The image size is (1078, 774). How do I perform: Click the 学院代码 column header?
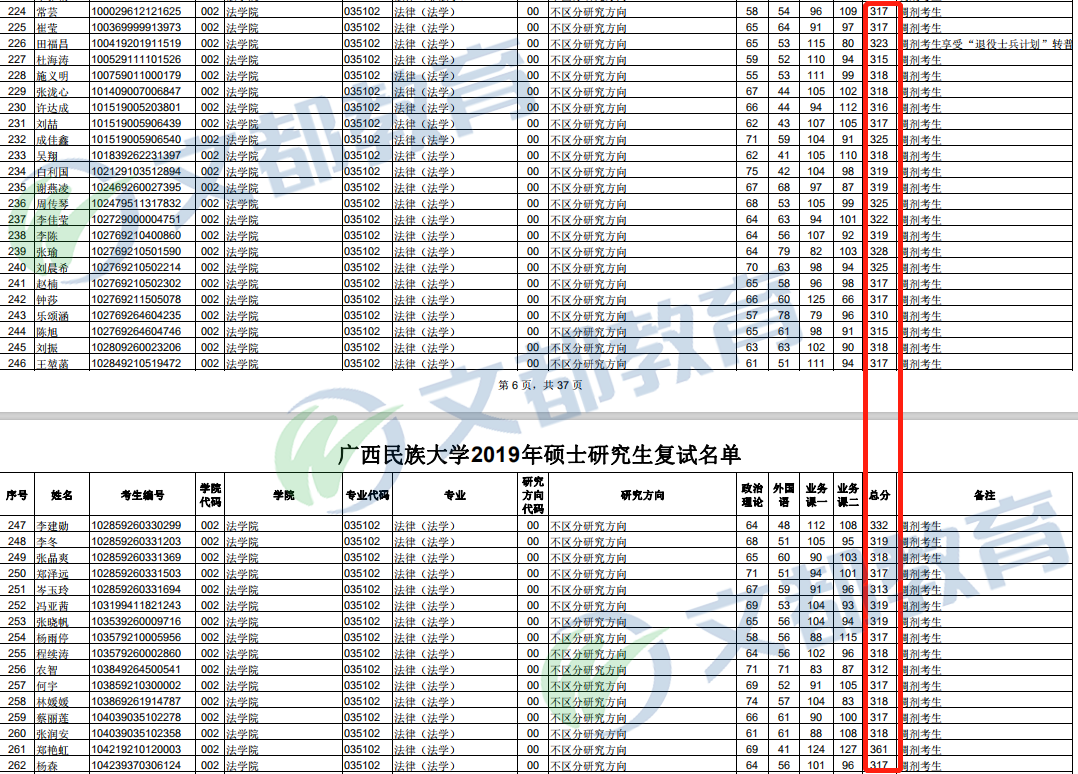pyautogui.click(x=210, y=495)
